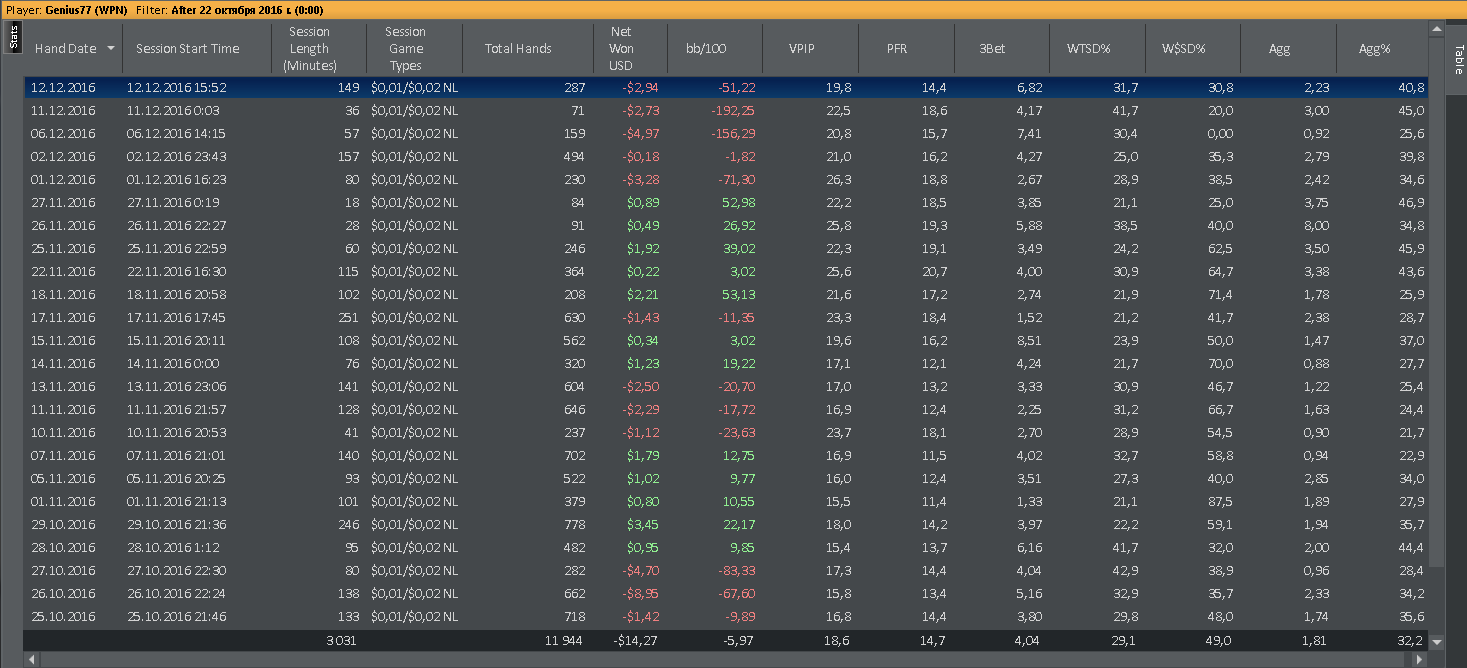Click the player name Genius77 (WPN)
1467x668 pixels.
tap(87, 9)
